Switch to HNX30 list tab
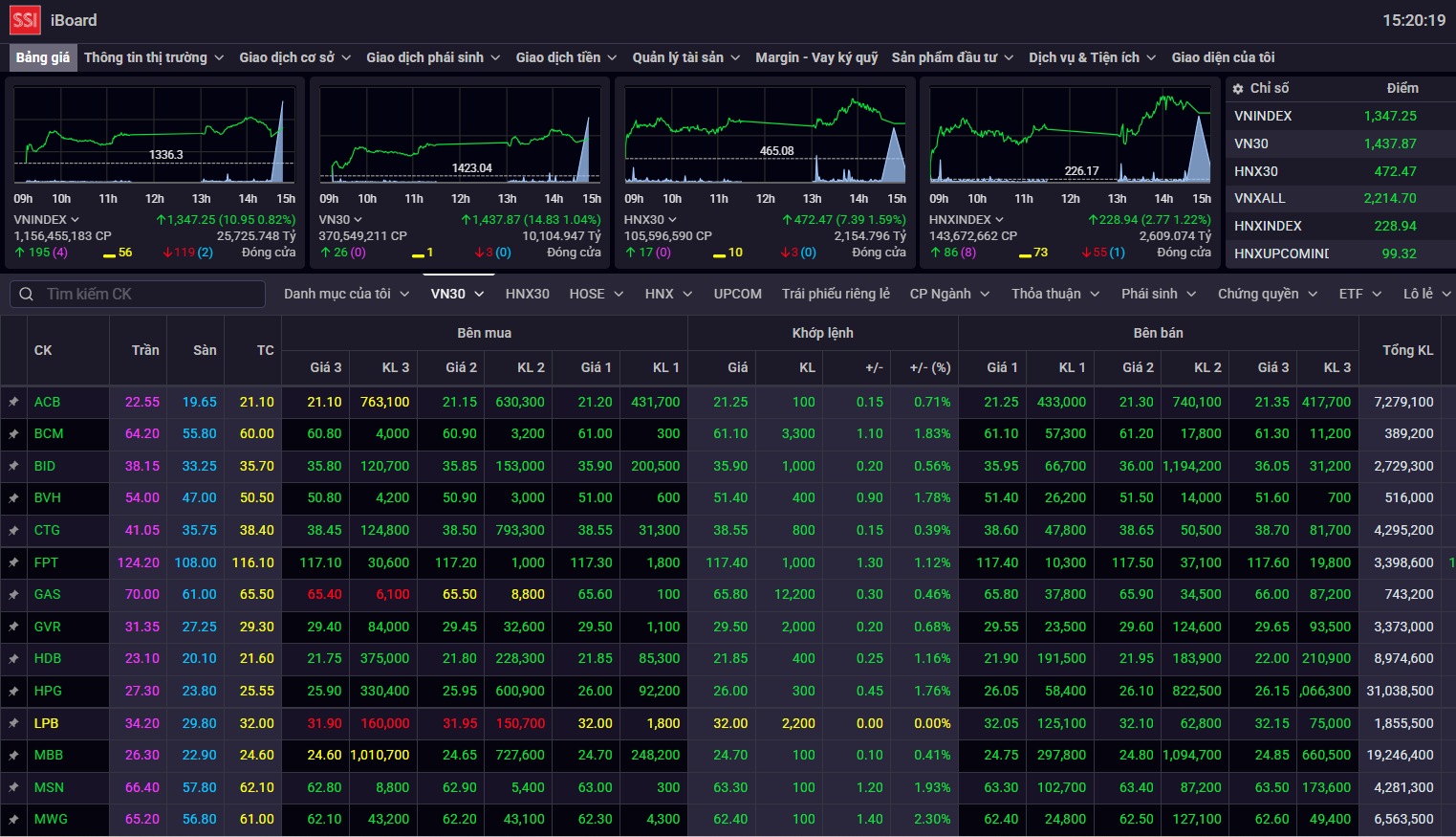 pyautogui.click(x=528, y=294)
